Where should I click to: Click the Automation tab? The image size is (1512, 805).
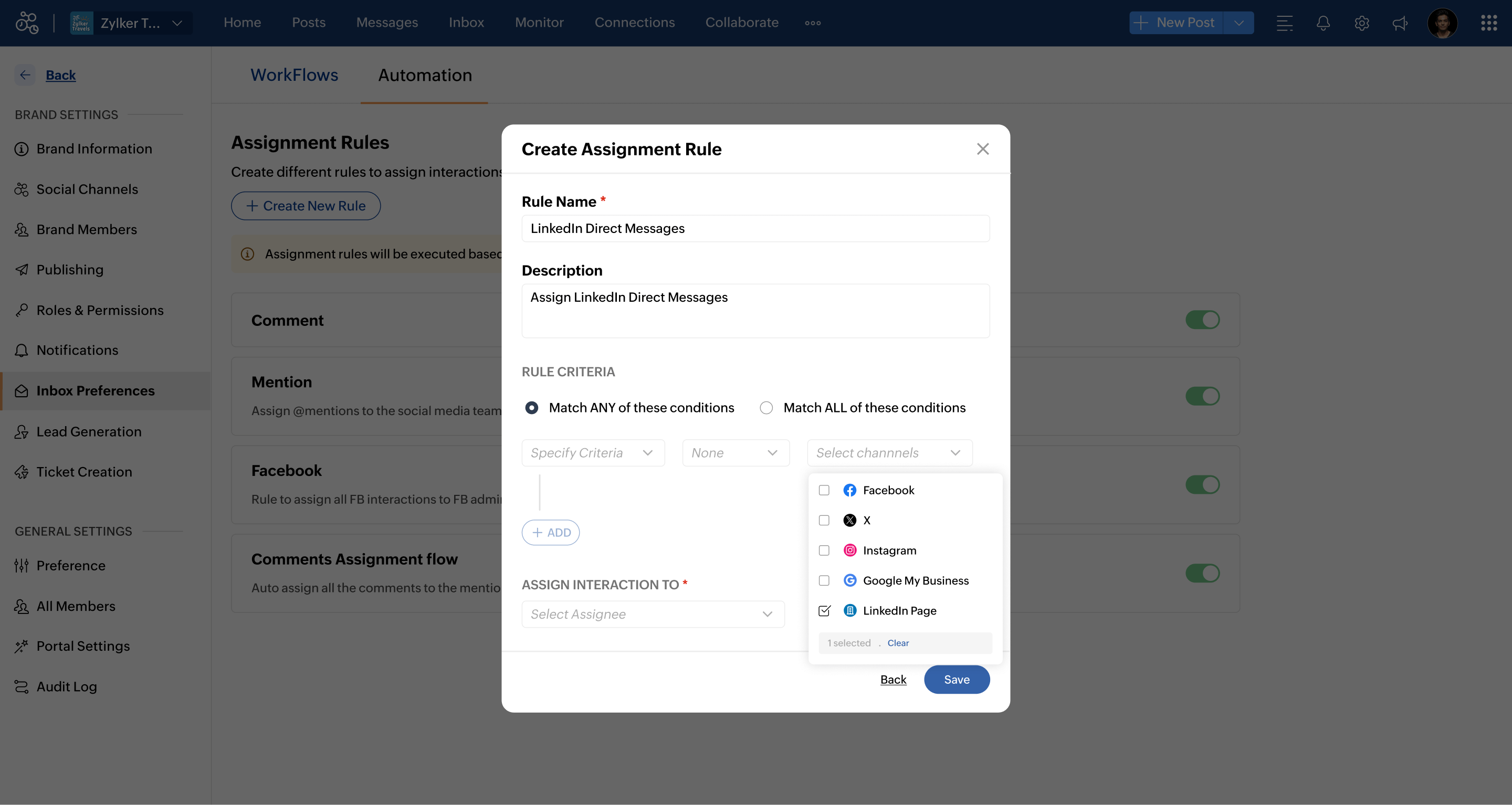pos(425,74)
